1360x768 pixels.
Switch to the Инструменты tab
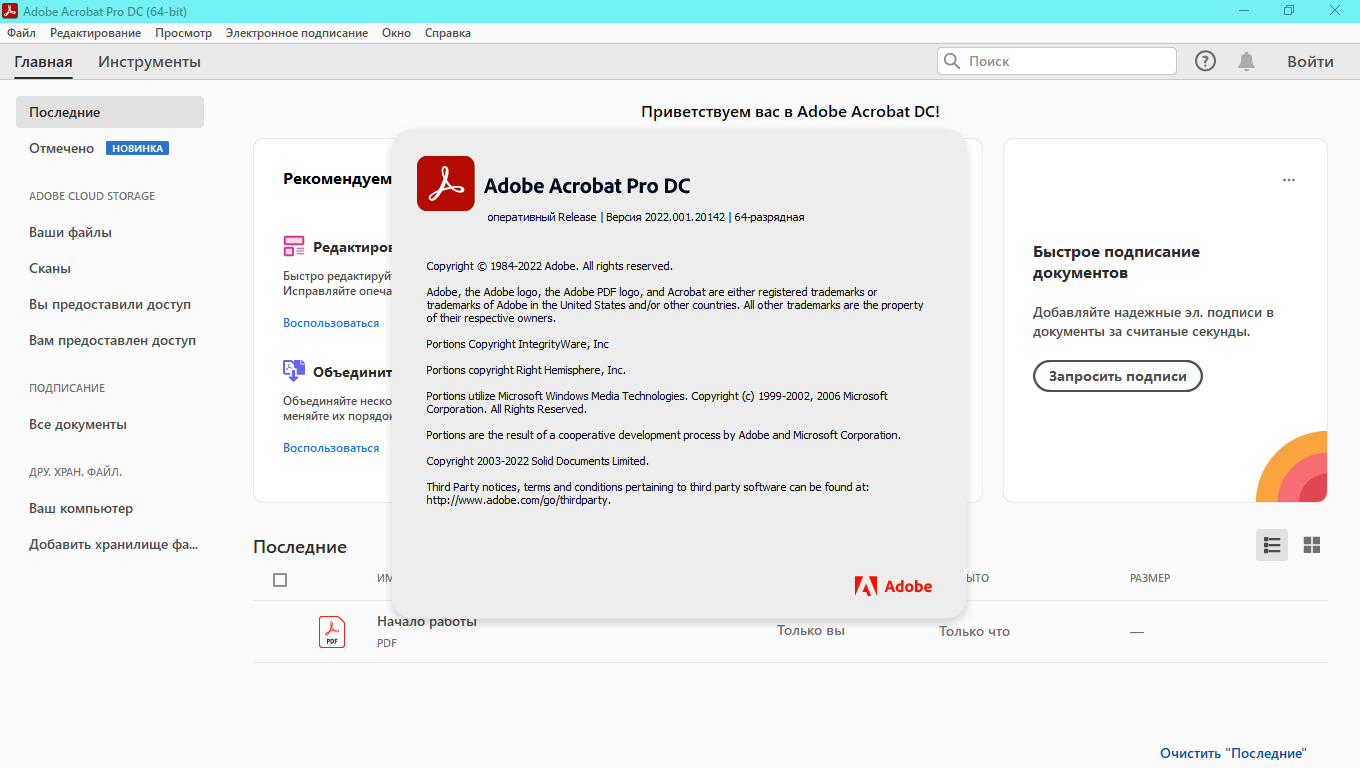pyautogui.click(x=149, y=62)
